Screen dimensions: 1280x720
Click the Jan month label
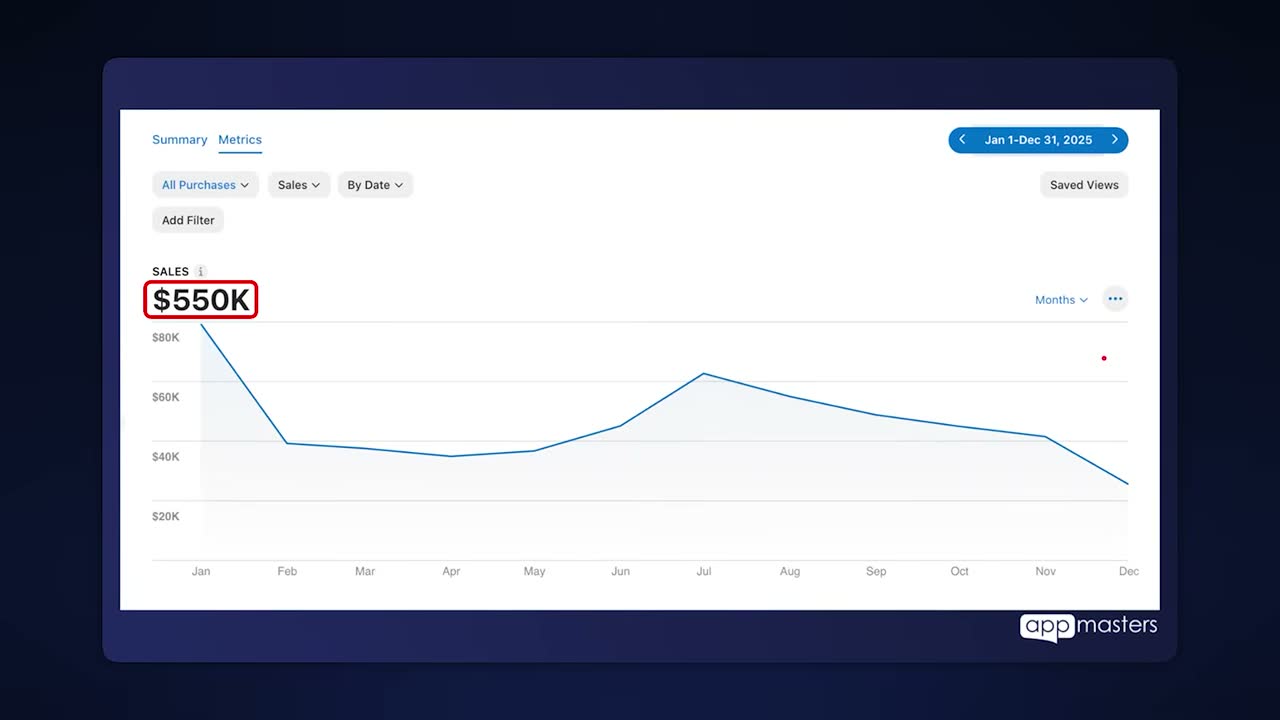pos(201,572)
